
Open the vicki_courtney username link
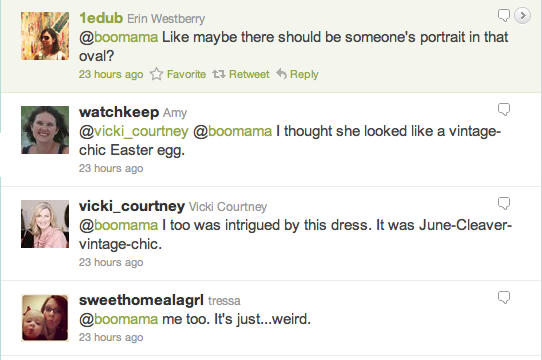(132, 206)
